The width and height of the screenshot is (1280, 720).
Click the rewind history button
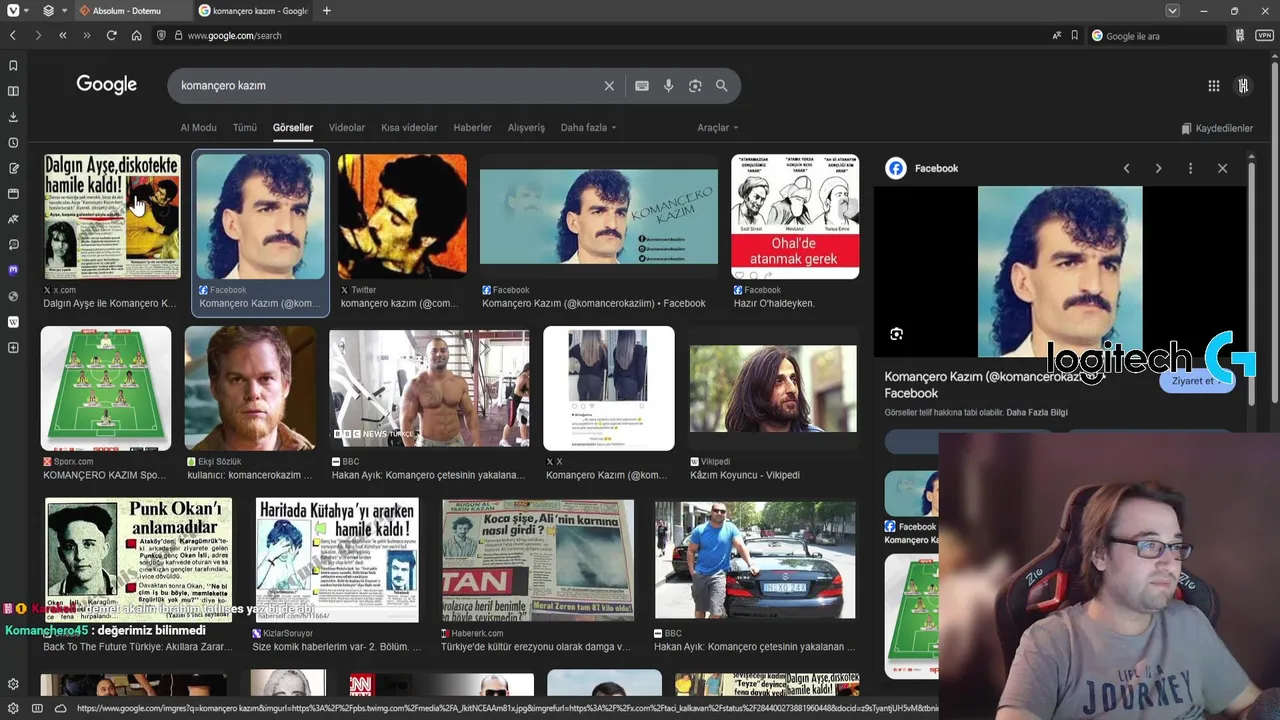click(62, 35)
